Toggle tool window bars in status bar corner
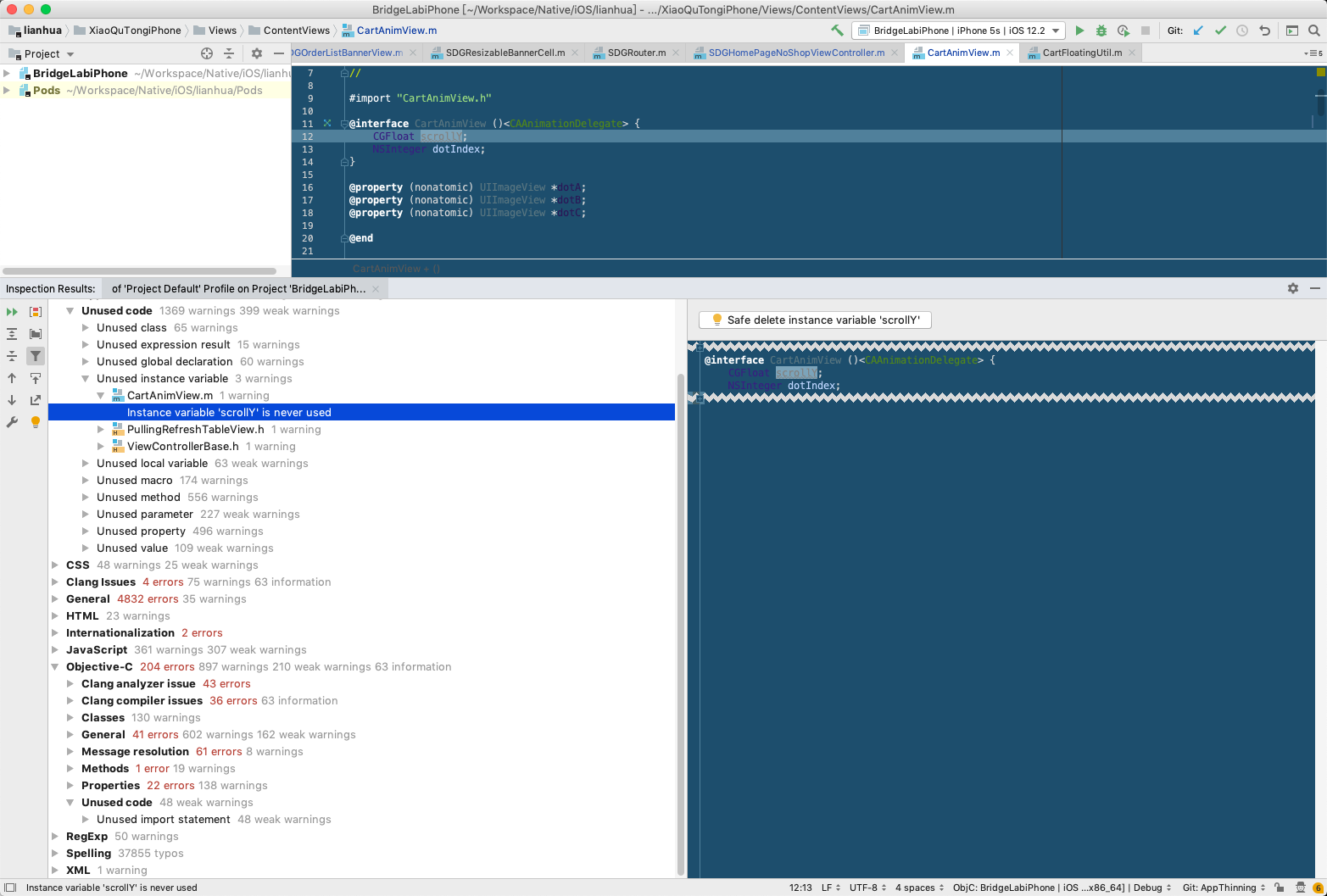This screenshot has width=1327, height=896. tap(10, 888)
